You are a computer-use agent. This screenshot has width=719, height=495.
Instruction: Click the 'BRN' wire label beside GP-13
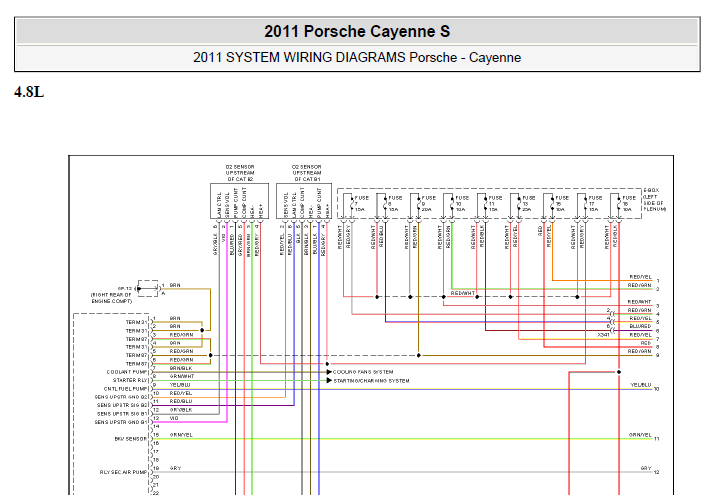tap(175, 285)
